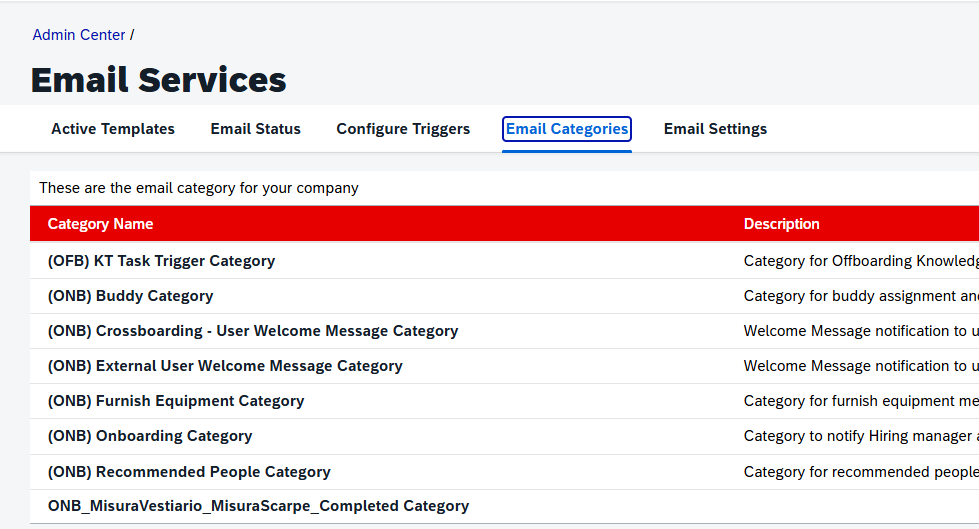Go to the Configure Triggers tab

(x=403, y=129)
